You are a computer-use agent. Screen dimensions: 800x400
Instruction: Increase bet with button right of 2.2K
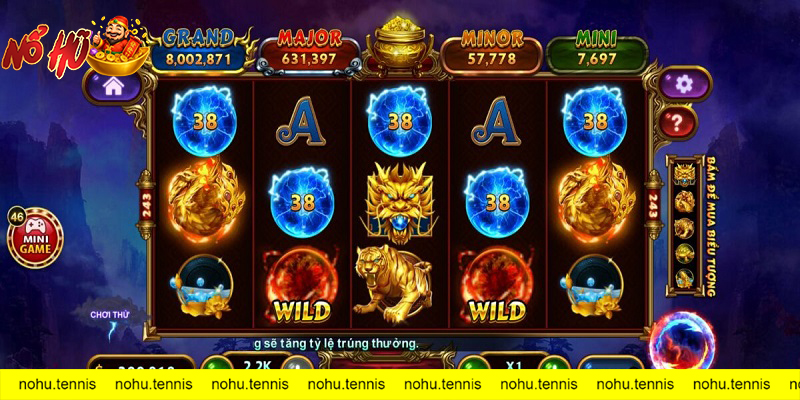(x=297, y=363)
